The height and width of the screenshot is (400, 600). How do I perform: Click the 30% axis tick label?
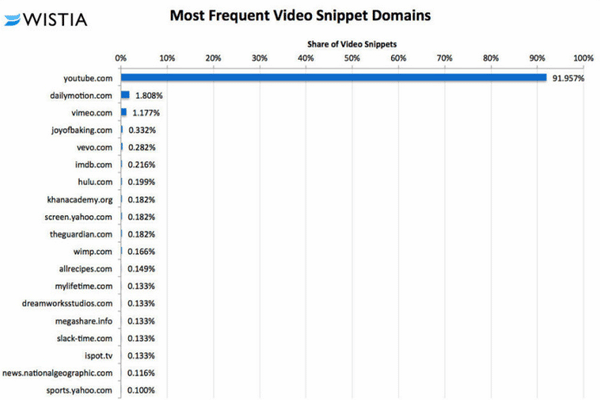pyautogui.click(x=259, y=58)
